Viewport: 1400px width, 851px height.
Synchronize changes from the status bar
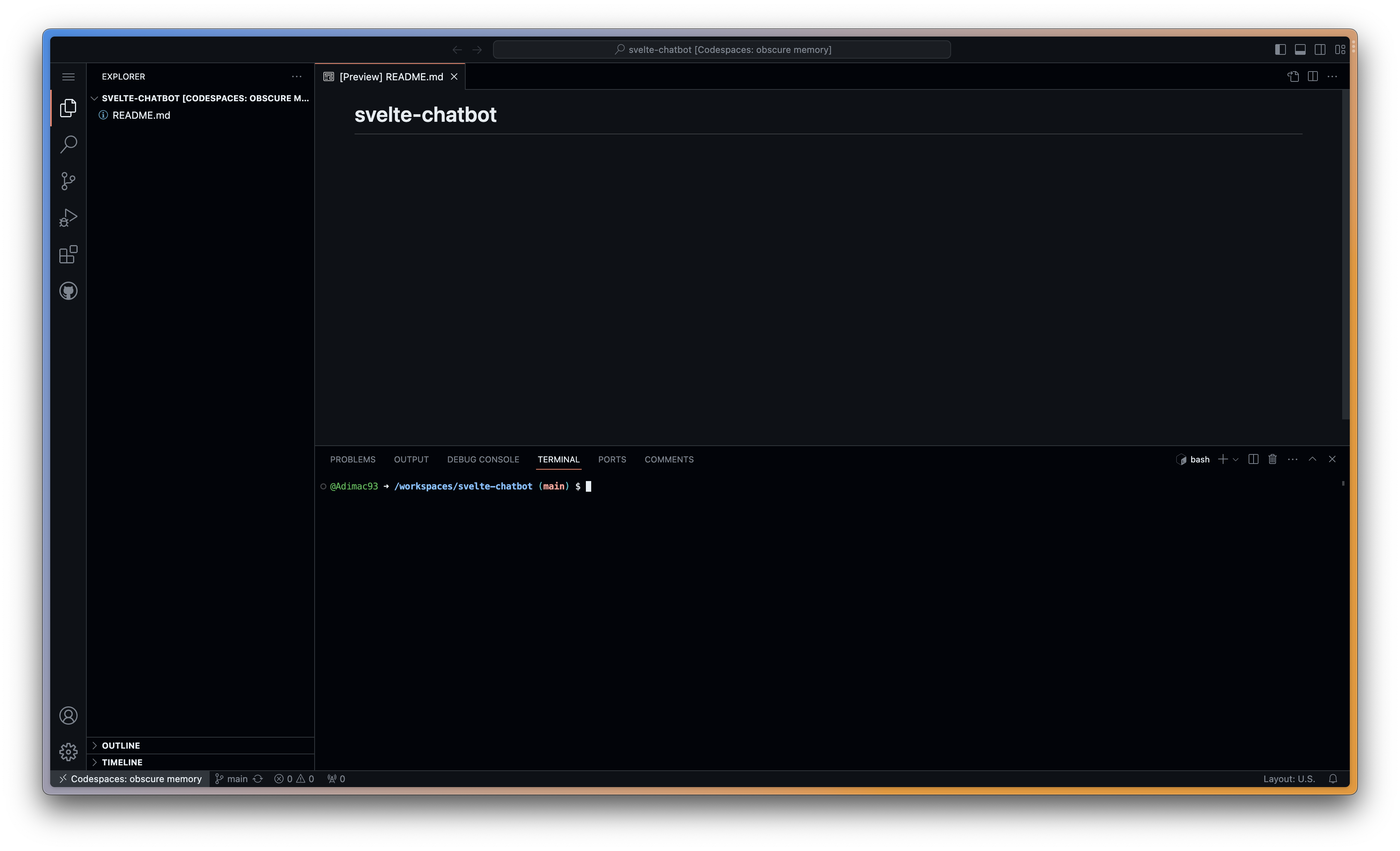pos(258,778)
